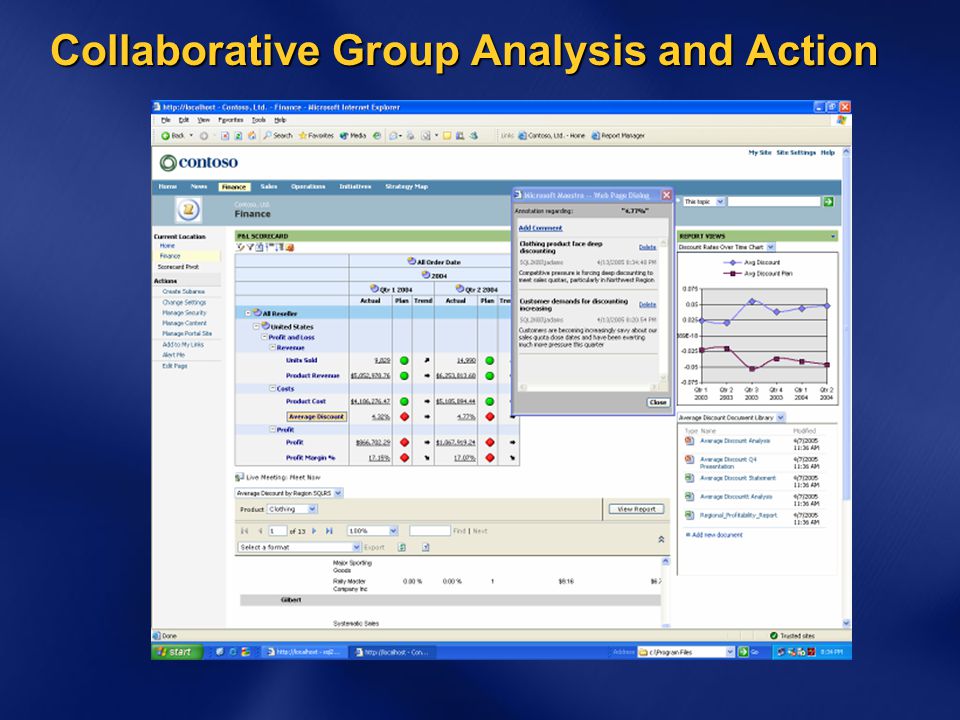
Task: Collapse the scorecard Profit group
Action: click(272, 429)
